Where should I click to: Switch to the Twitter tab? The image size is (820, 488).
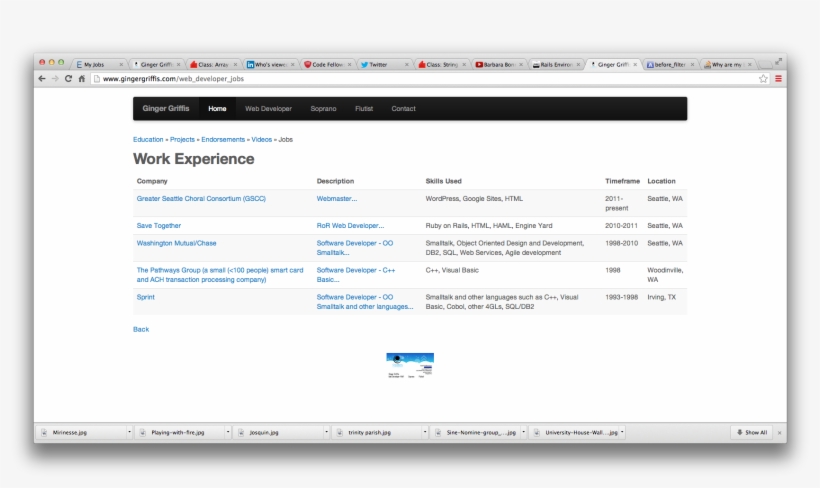[x=382, y=64]
